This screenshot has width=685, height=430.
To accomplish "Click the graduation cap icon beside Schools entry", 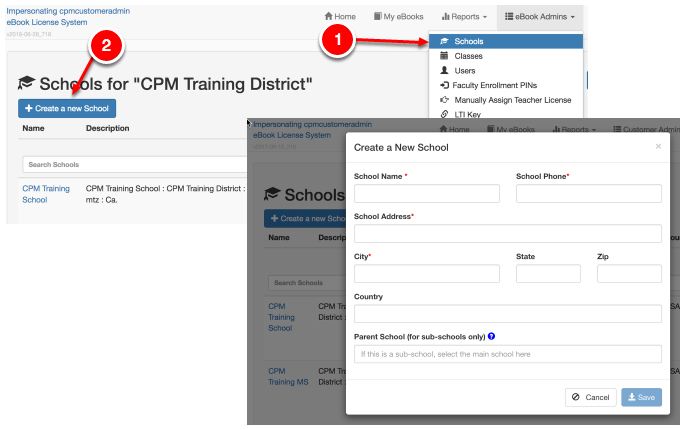I will point(444,41).
